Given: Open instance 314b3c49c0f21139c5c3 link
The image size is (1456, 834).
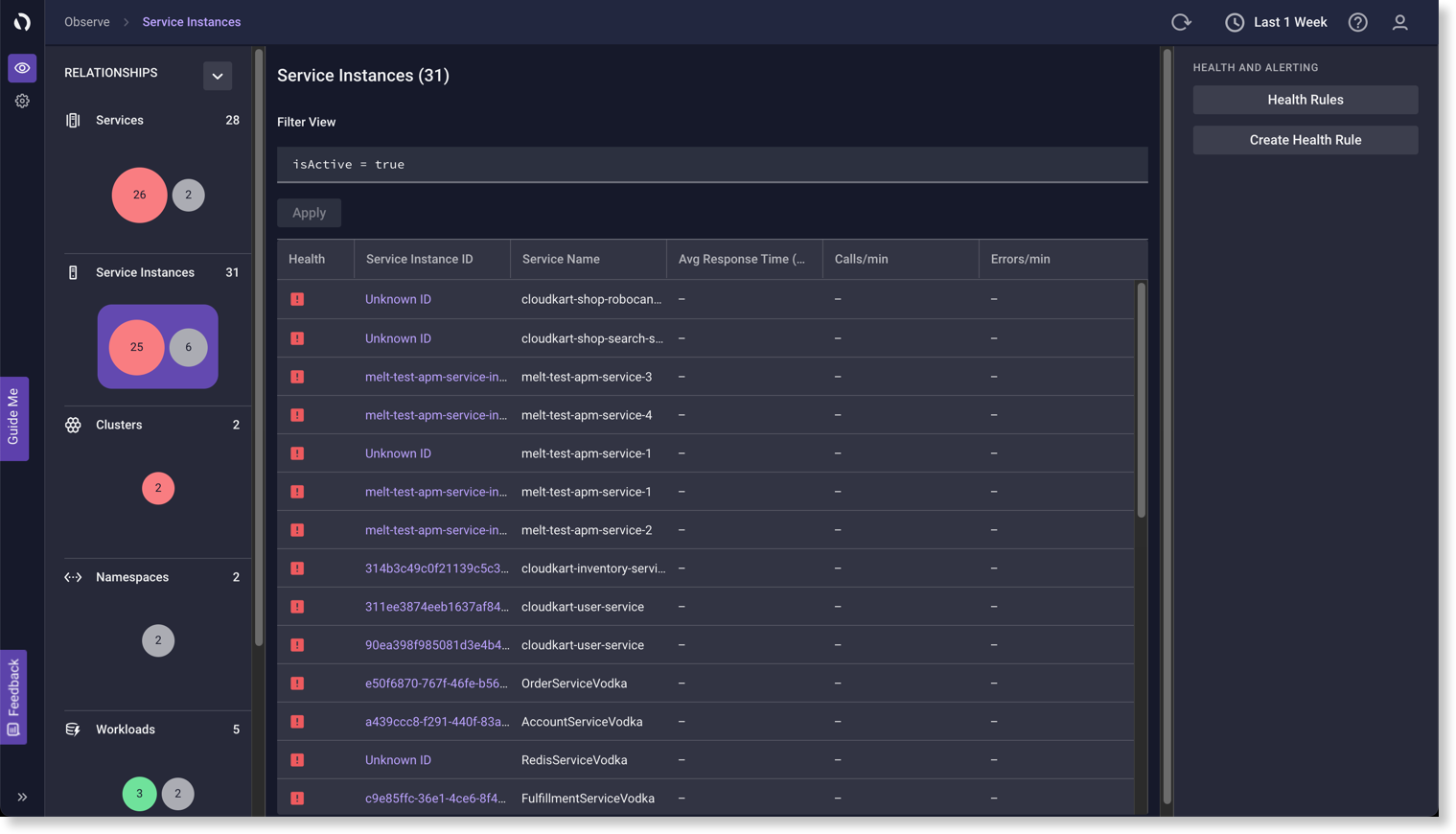Looking at the screenshot, I should point(437,568).
